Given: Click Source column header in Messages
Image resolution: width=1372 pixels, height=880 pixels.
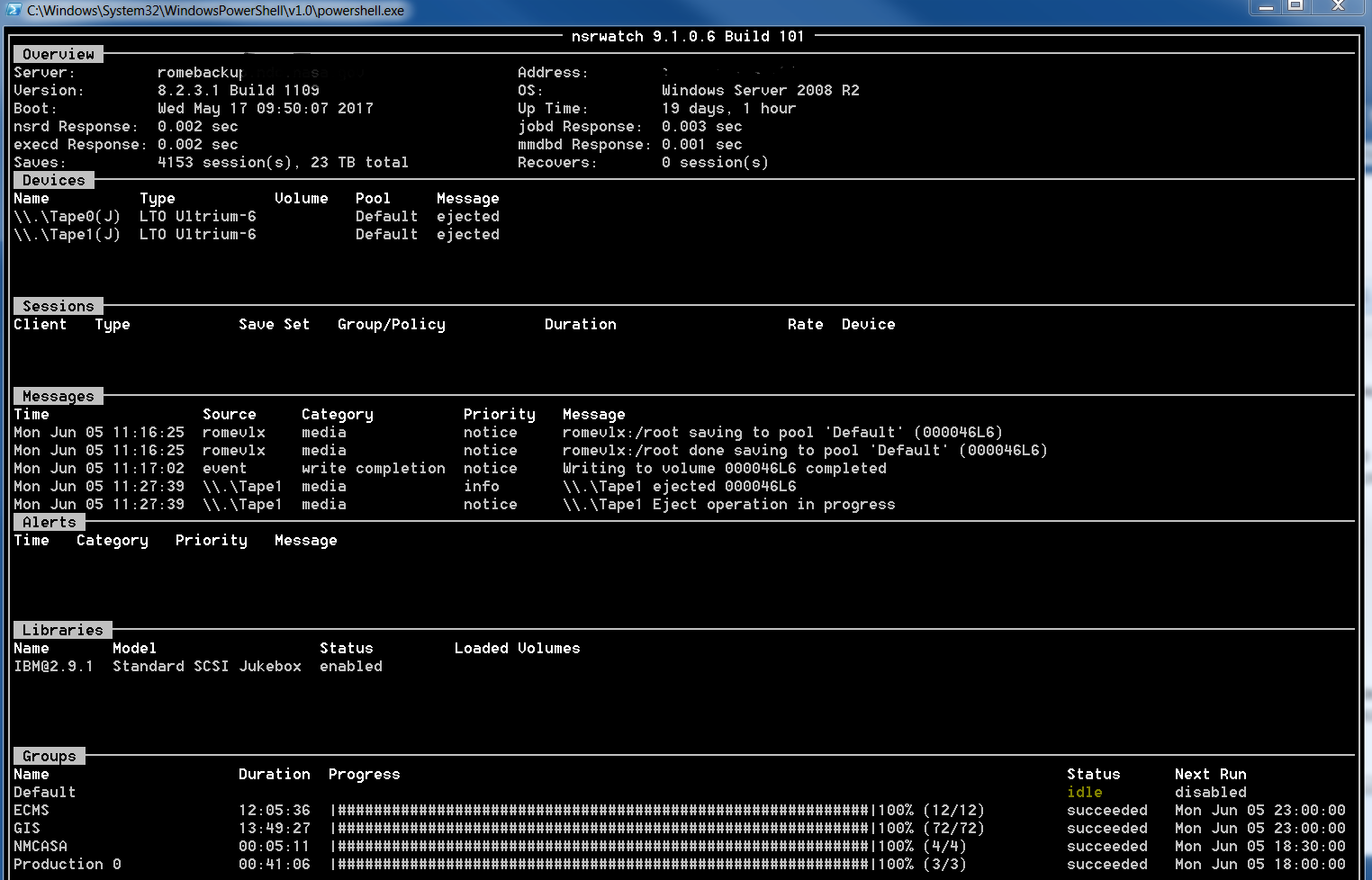Looking at the screenshot, I should coord(230,414).
